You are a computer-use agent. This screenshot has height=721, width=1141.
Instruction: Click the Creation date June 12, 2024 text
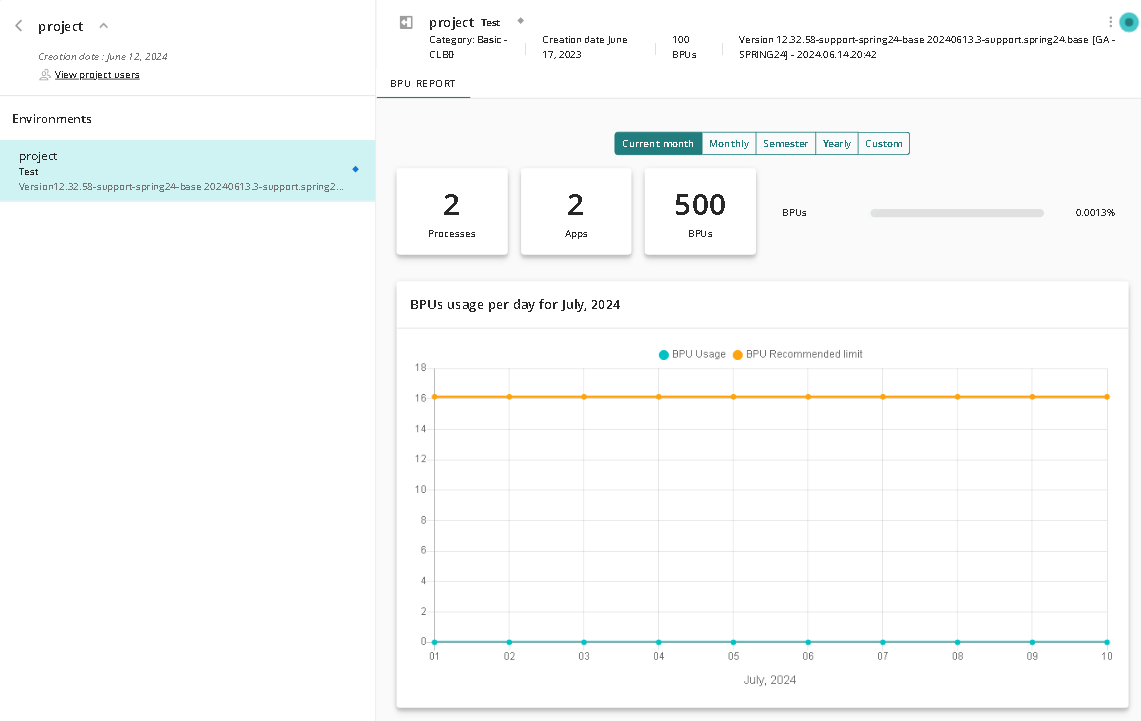tap(103, 56)
